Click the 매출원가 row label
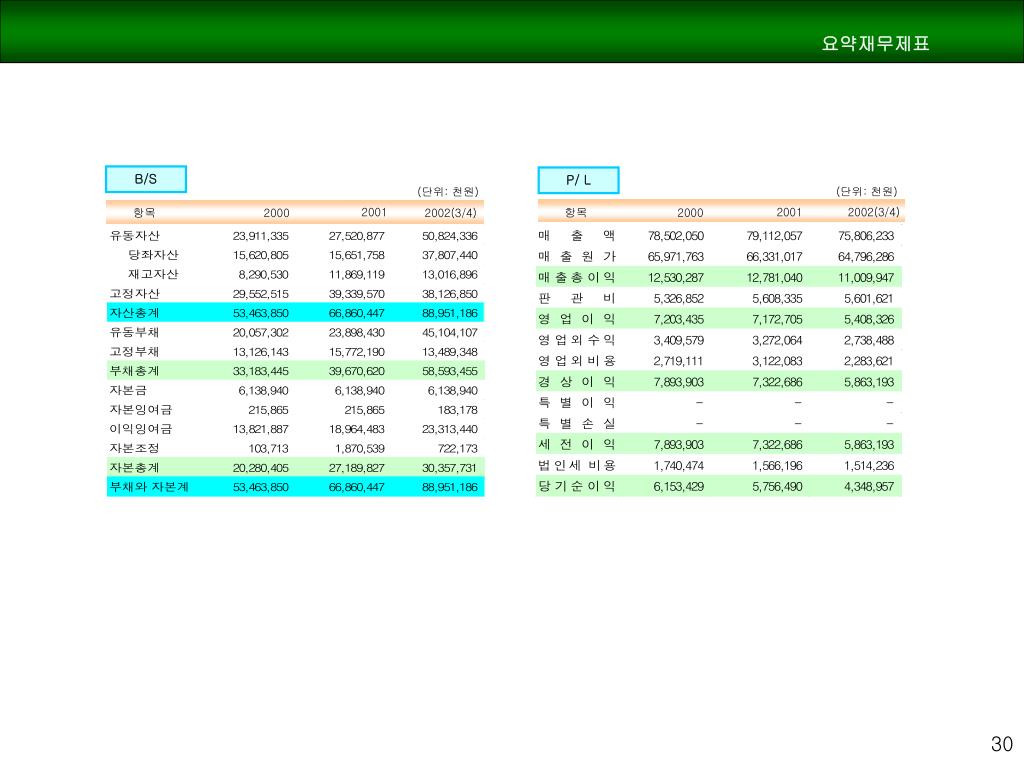 click(577, 256)
